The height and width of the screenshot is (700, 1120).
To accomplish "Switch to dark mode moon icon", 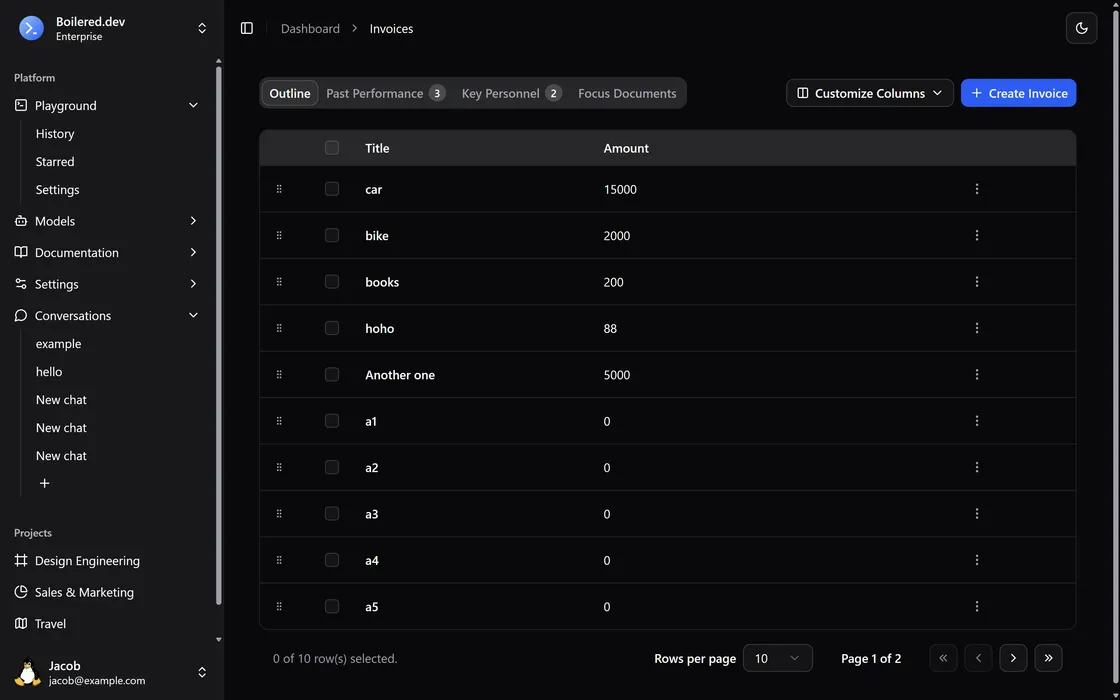I will coord(1081,28).
